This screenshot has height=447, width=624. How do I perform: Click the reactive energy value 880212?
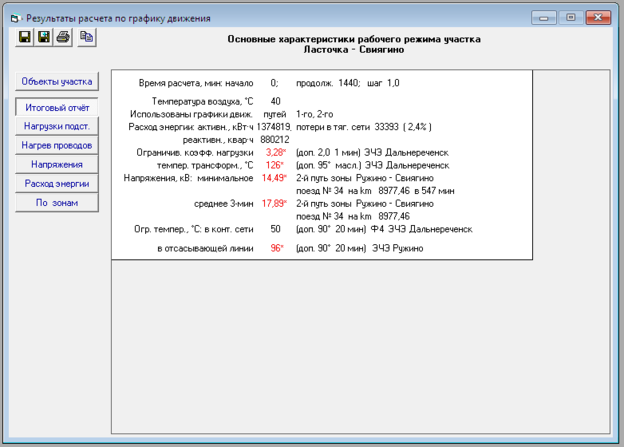coord(275,140)
